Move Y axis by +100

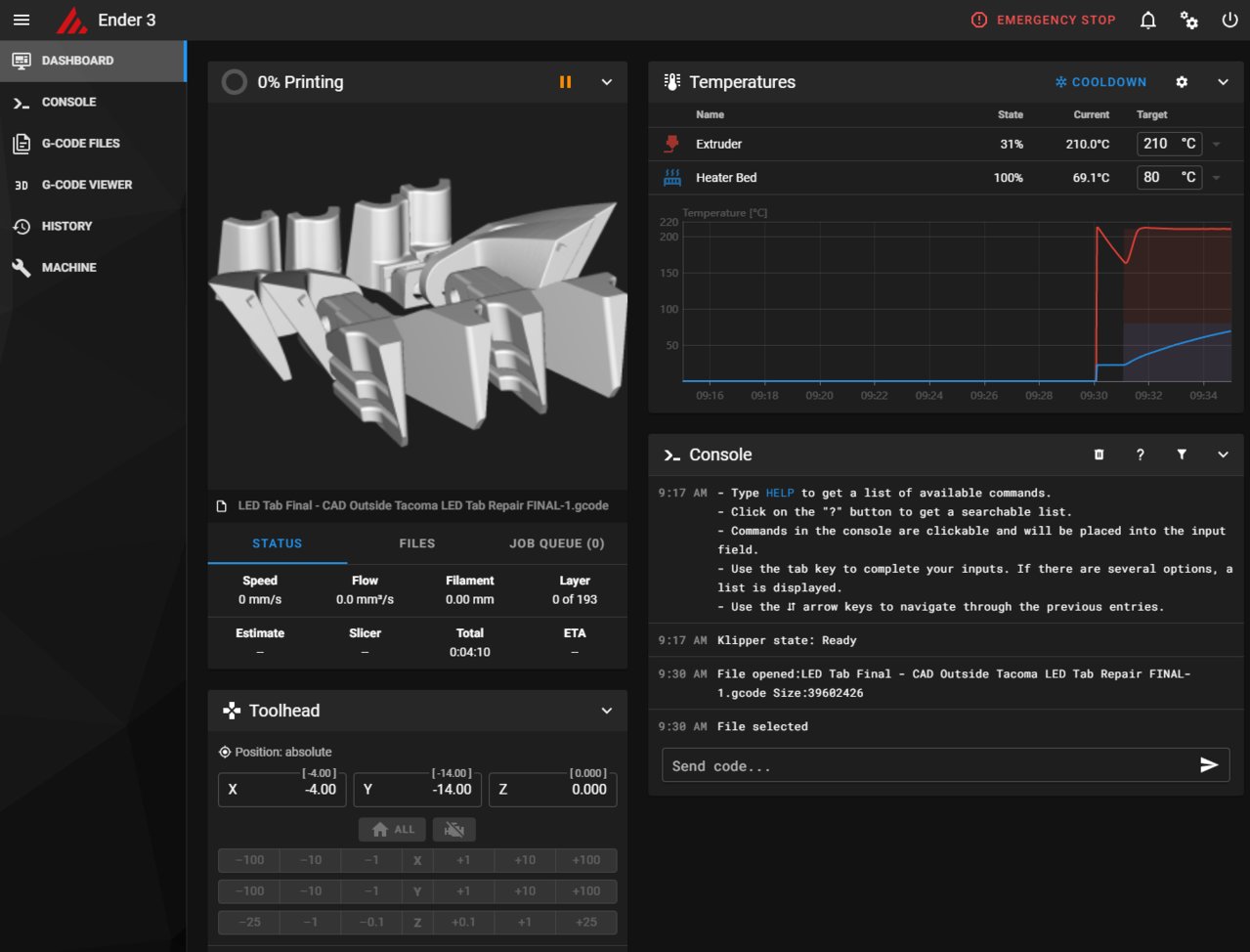pyautogui.click(x=586, y=891)
